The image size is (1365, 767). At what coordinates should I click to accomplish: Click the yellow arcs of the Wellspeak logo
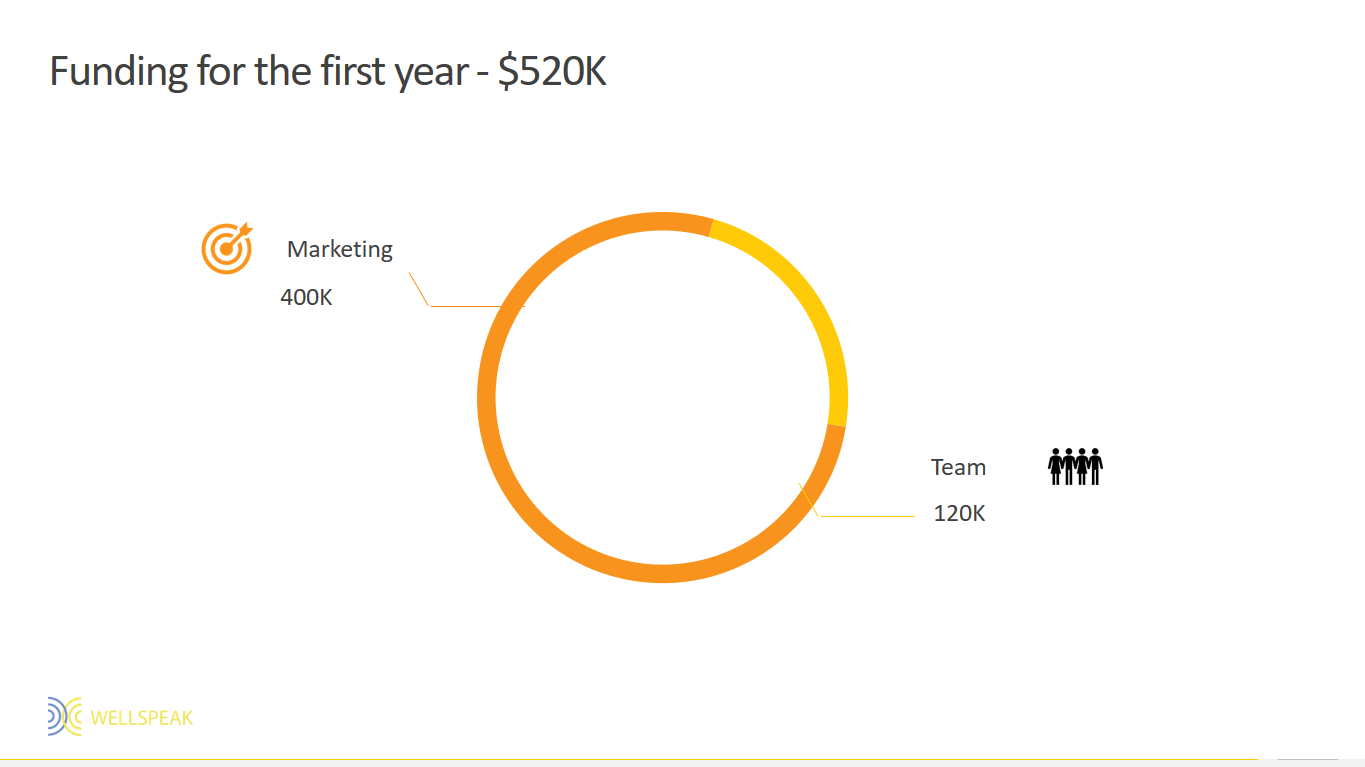click(x=74, y=716)
